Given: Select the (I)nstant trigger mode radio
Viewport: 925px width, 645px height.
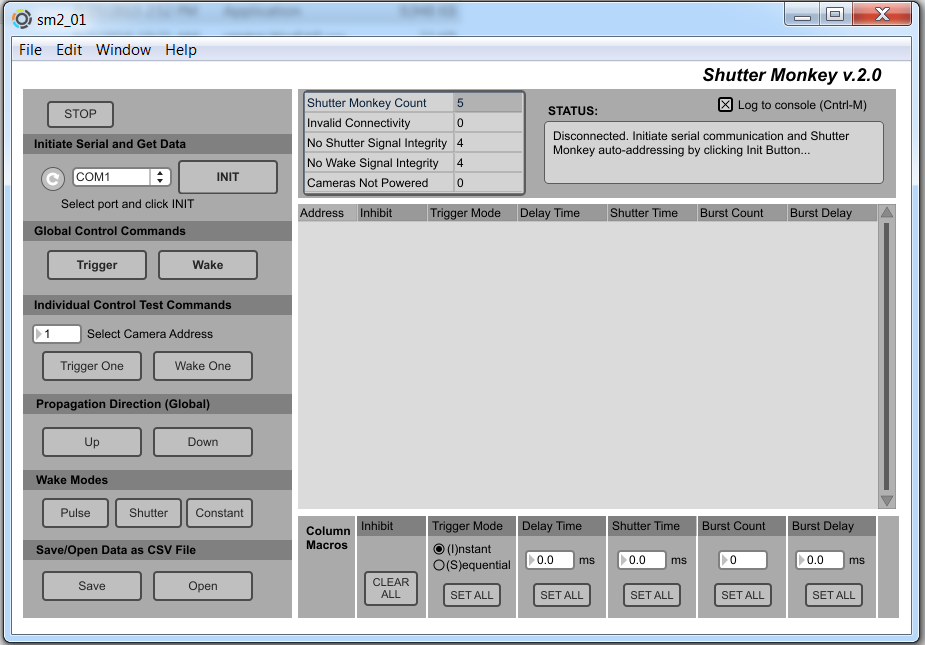Looking at the screenshot, I should pyautogui.click(x=439, y=549).
